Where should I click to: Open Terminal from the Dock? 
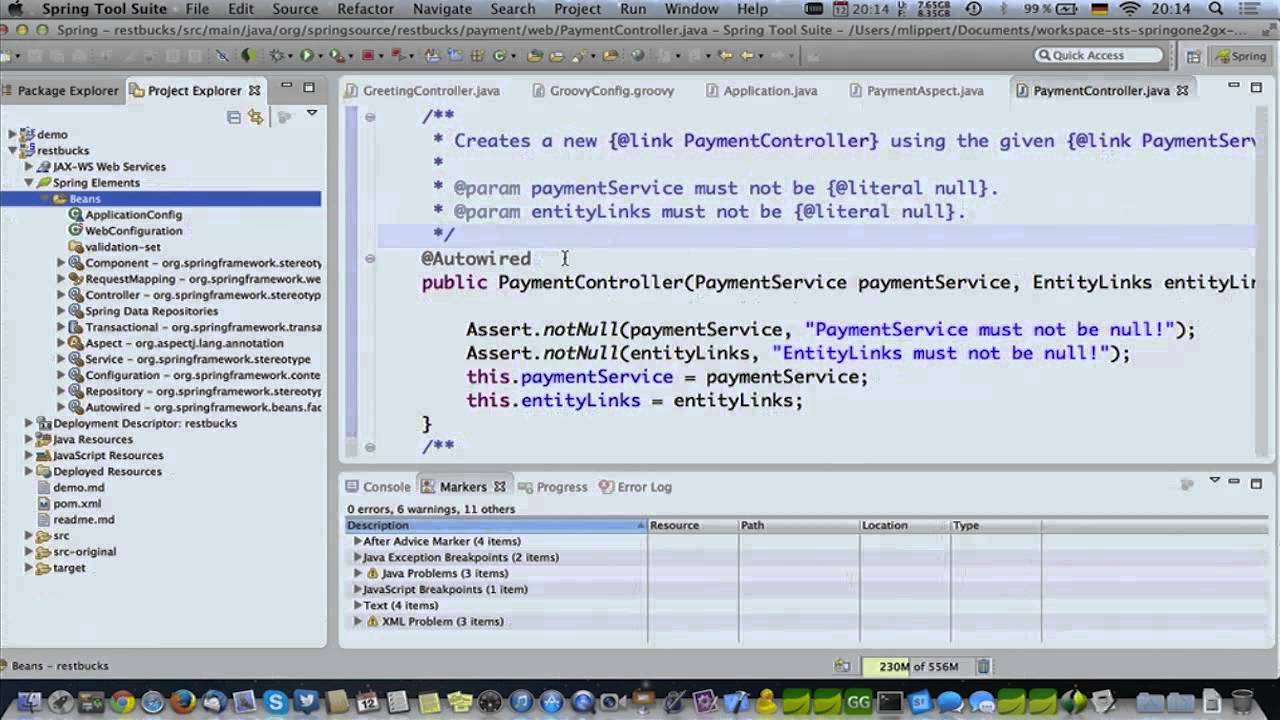click(889, 702)
